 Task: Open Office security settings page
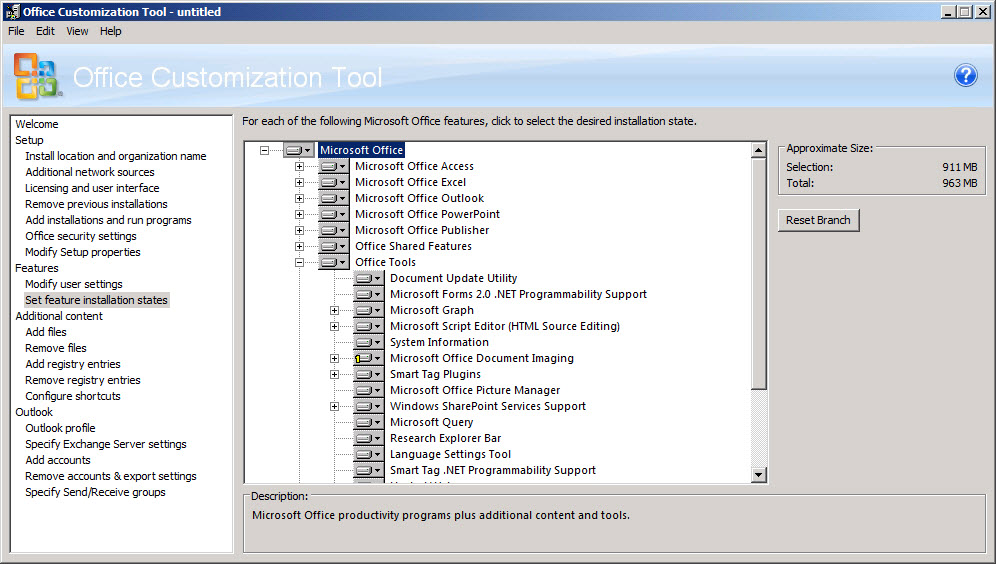(x=81, y=236)
